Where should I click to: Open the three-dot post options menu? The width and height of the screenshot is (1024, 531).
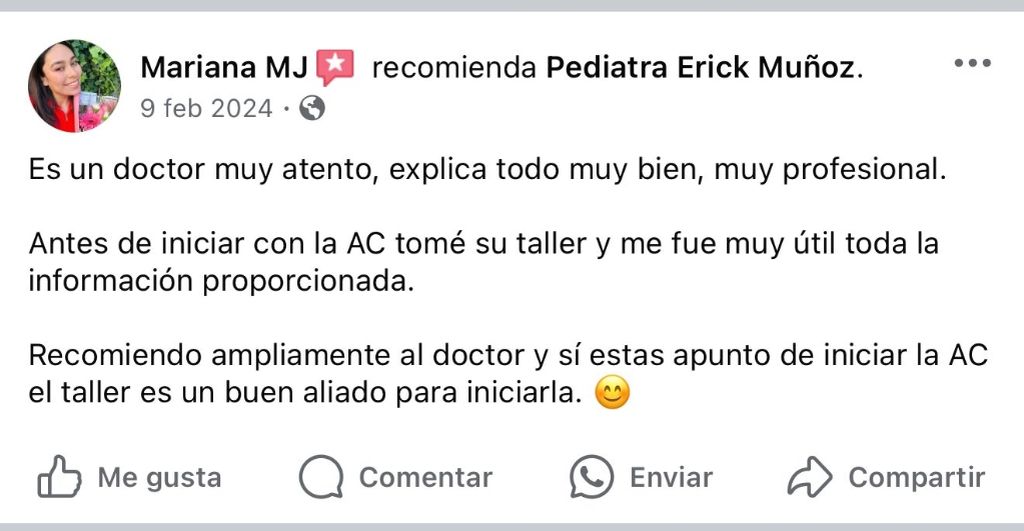pyautogui.click(x=972, y=63)
